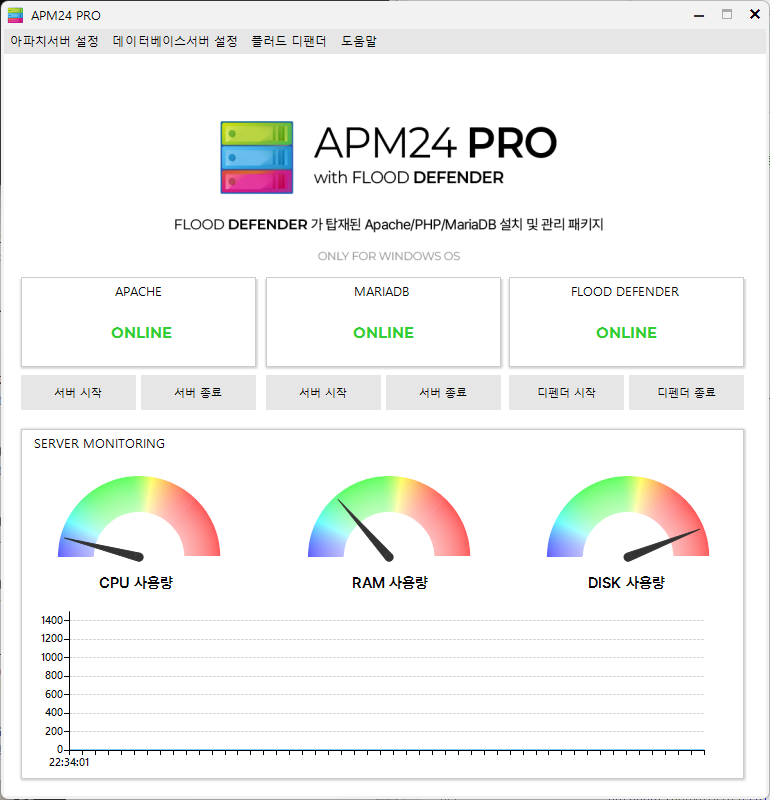
Task: Click the CPU 사용량 gauge
Action: coord(139,518)
